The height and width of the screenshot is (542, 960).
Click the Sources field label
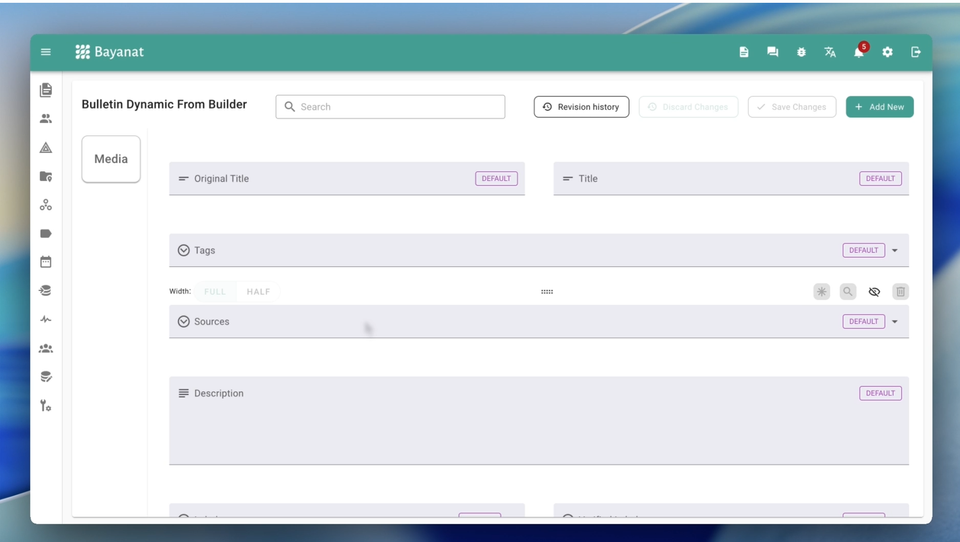point(212,322)
